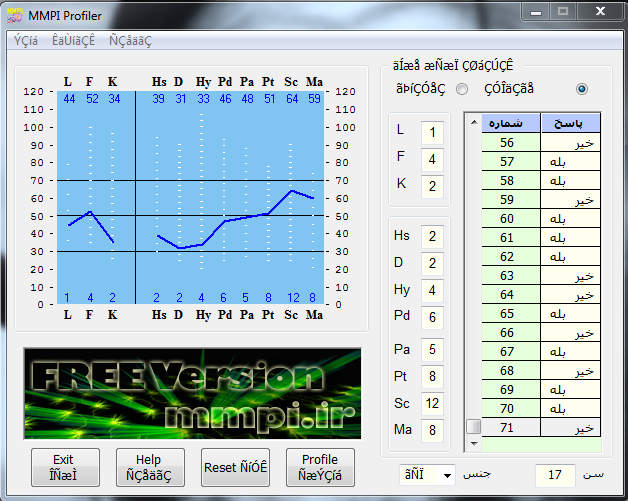
Task: Open the middle menu in the menu bar
Action: [75, 41]
